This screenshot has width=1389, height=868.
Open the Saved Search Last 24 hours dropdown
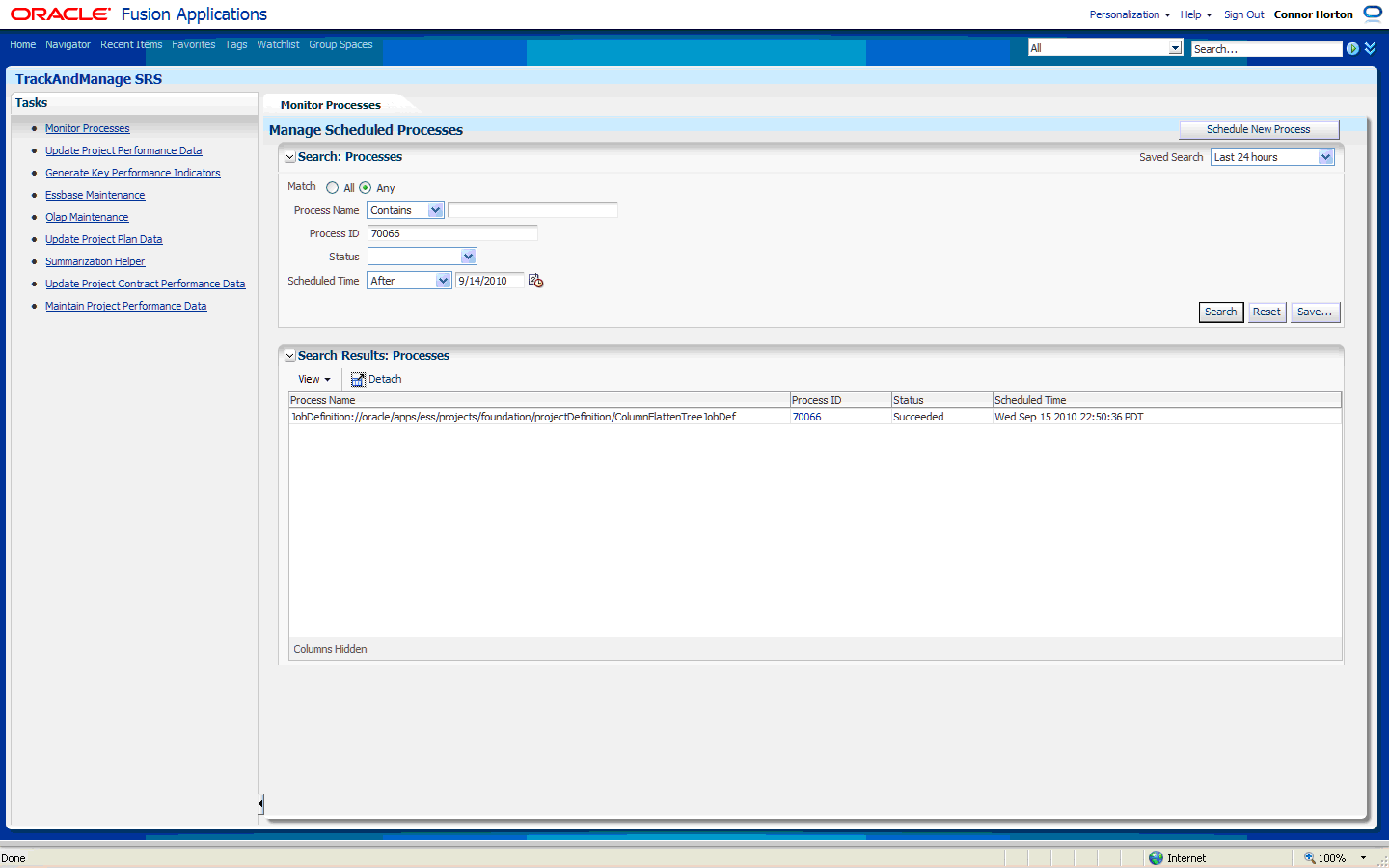coord(1325,156)
